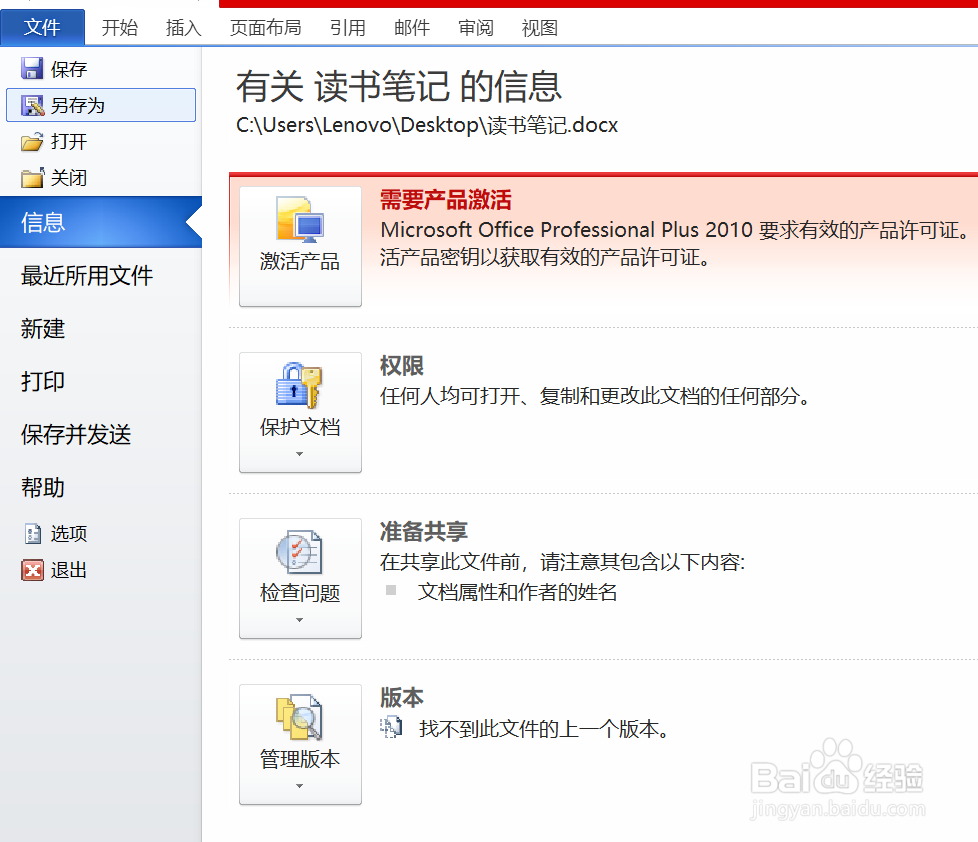This screenshot has height=842, width=978.
Task: Click the 检查问题 button label
Action: click(x=300, y=593)
